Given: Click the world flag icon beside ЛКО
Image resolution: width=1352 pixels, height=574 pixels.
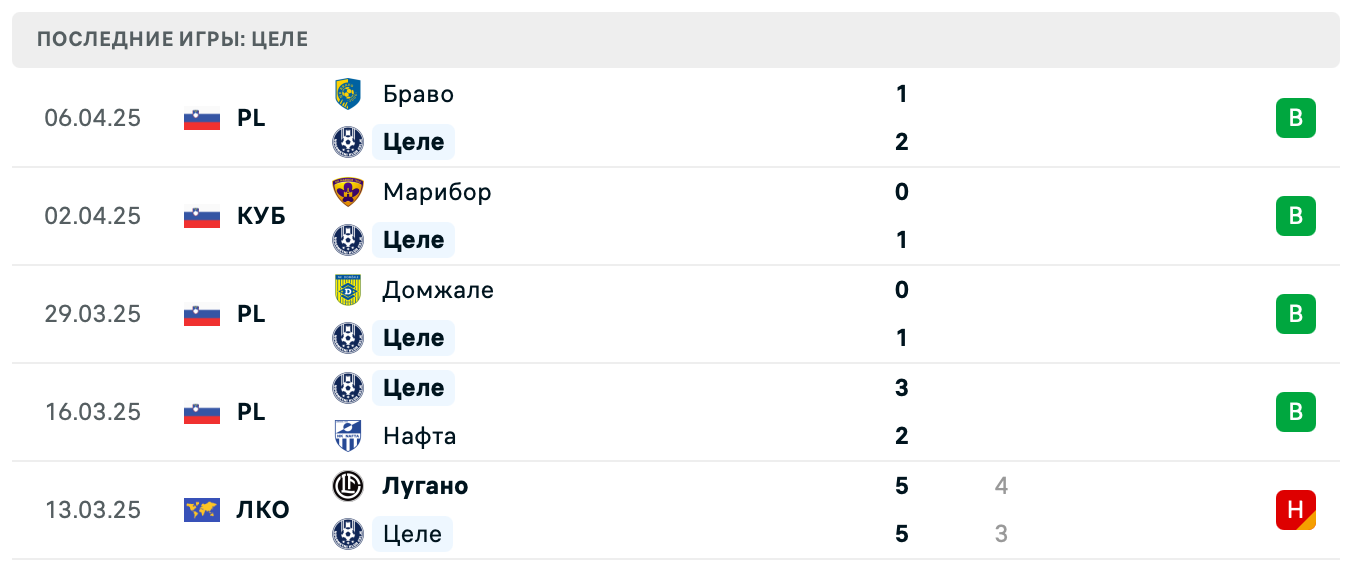Looking at the screenshot, I should click(x=202, y=510).
